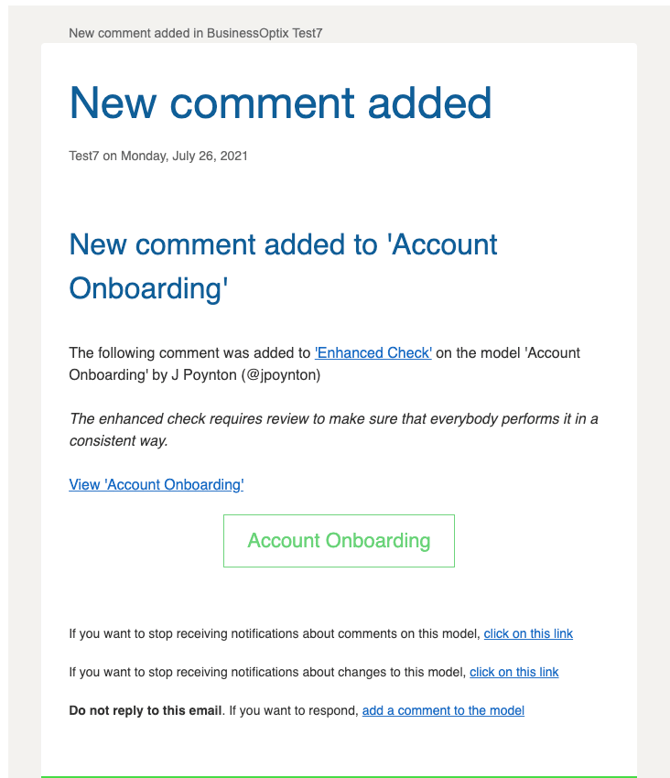Click the italic enhanced check comment text
This screenshot has height=778, width=670.
tap(333, 419)
